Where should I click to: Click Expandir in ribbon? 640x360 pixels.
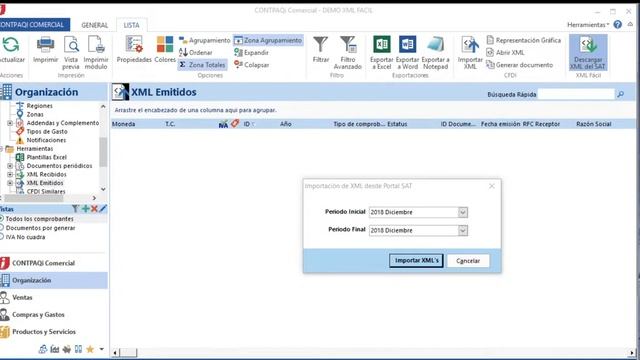click(x=251, y=53)
